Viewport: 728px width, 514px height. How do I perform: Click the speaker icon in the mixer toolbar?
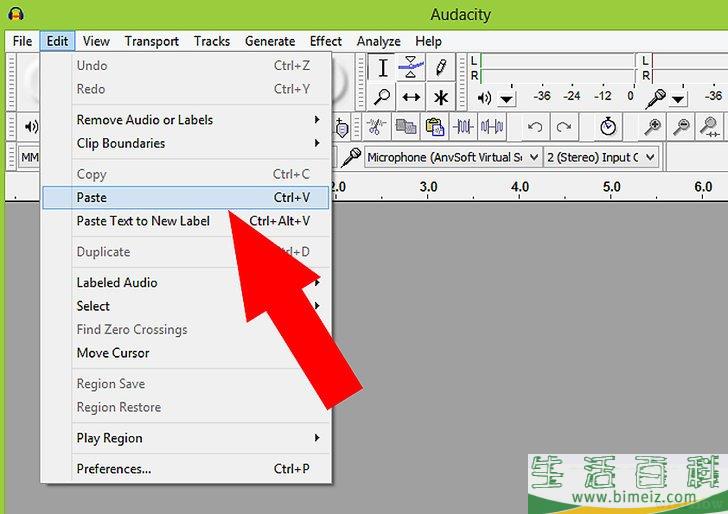pyautogui.click(x=32, y=126)
